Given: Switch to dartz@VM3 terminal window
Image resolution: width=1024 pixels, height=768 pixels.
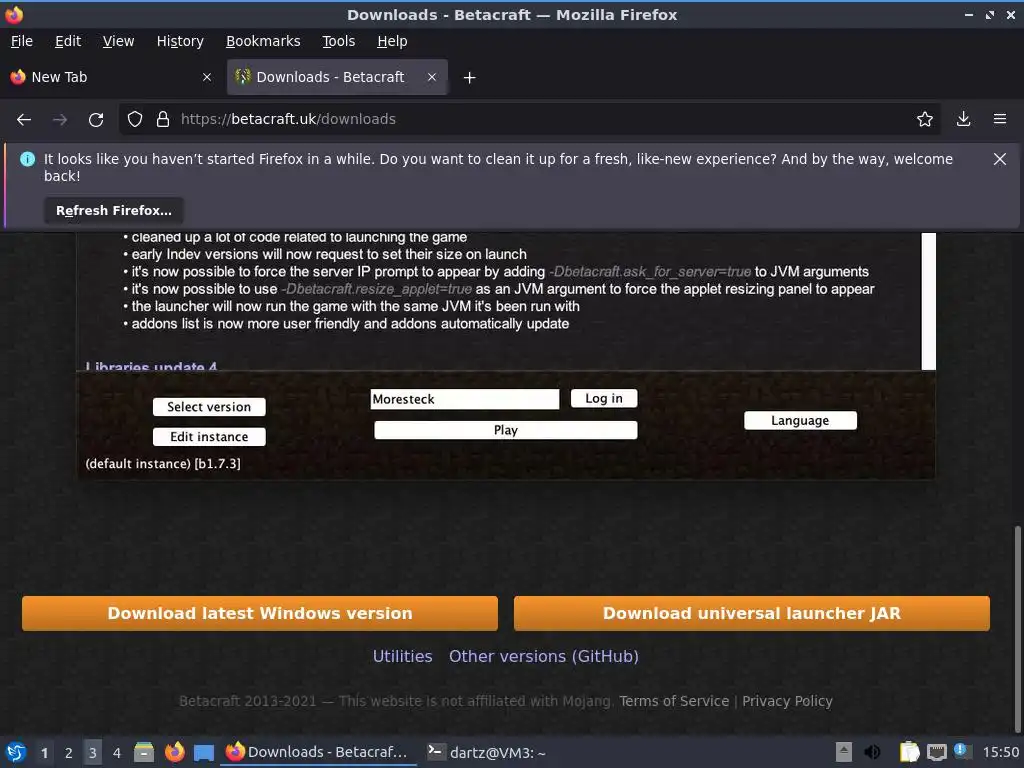Looking at the screenshot, I should [487, 752].
